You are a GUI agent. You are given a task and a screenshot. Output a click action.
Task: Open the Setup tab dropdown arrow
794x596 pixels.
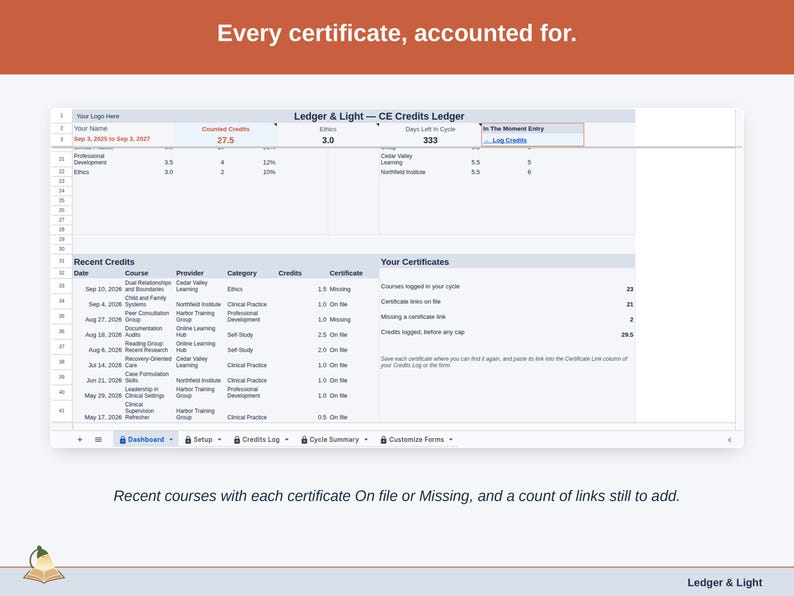[219, 440]
